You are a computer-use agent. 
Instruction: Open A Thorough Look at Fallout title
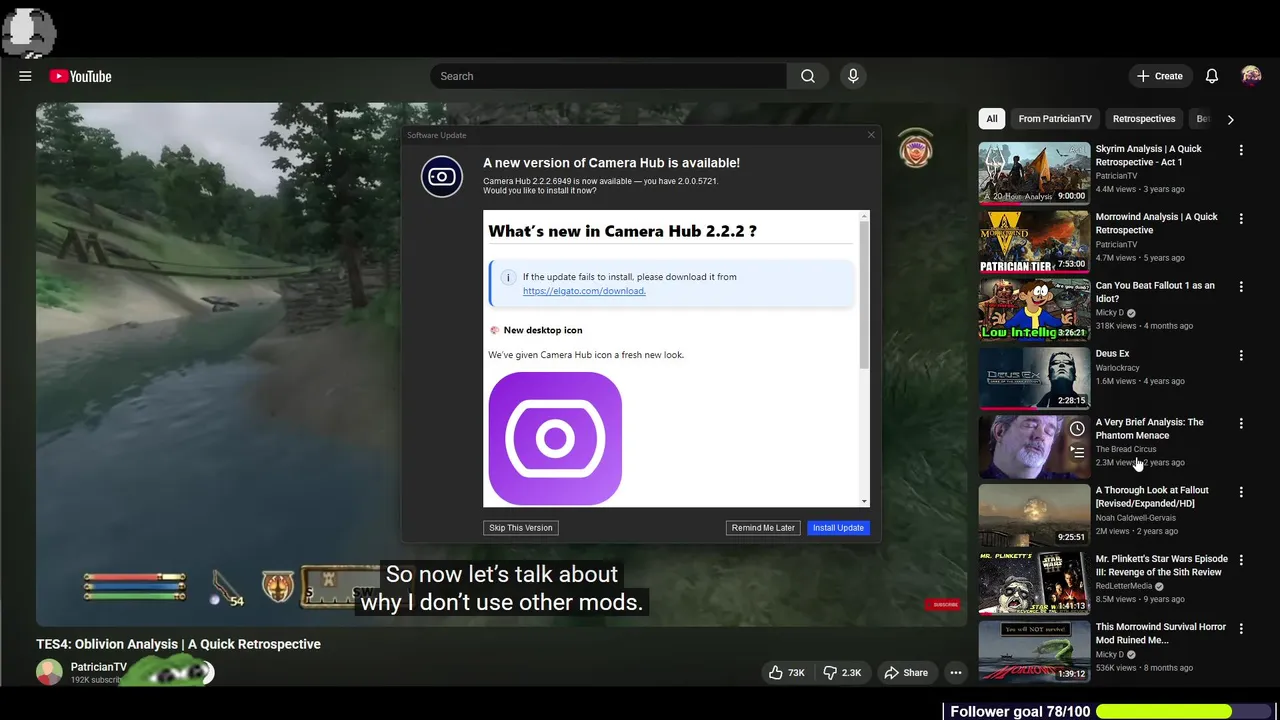(x=1152, y=497)
